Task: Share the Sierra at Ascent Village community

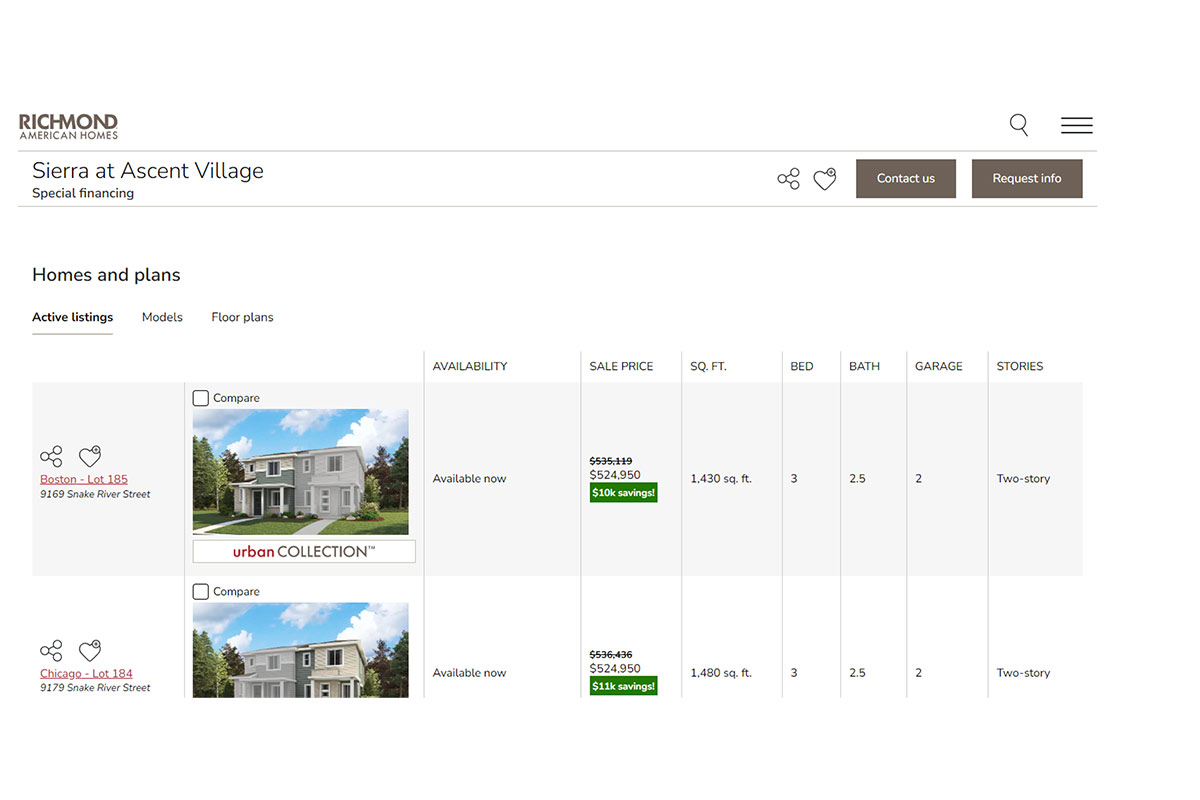Action: tap(789, 179)
